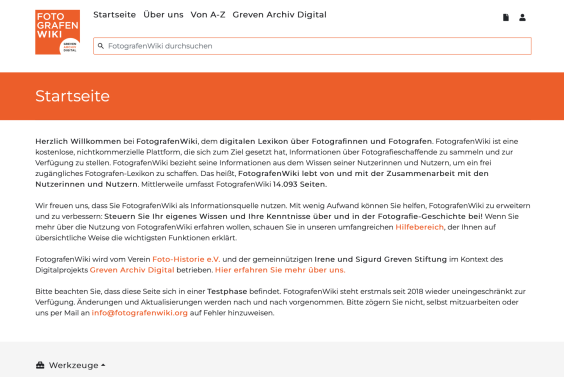Click the Werkzeuge toolbox icon

click(x=40, y=365)
